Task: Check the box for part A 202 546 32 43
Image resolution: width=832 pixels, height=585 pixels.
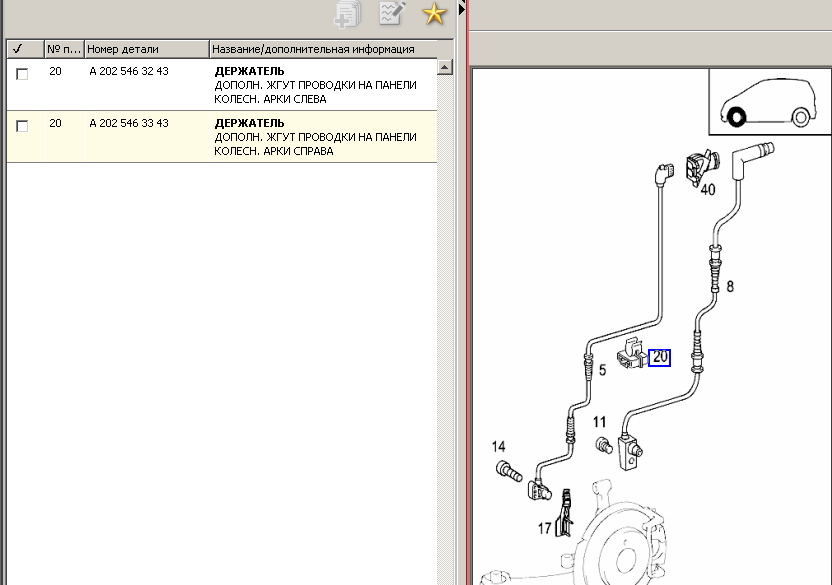Action: tap(22, 74)
